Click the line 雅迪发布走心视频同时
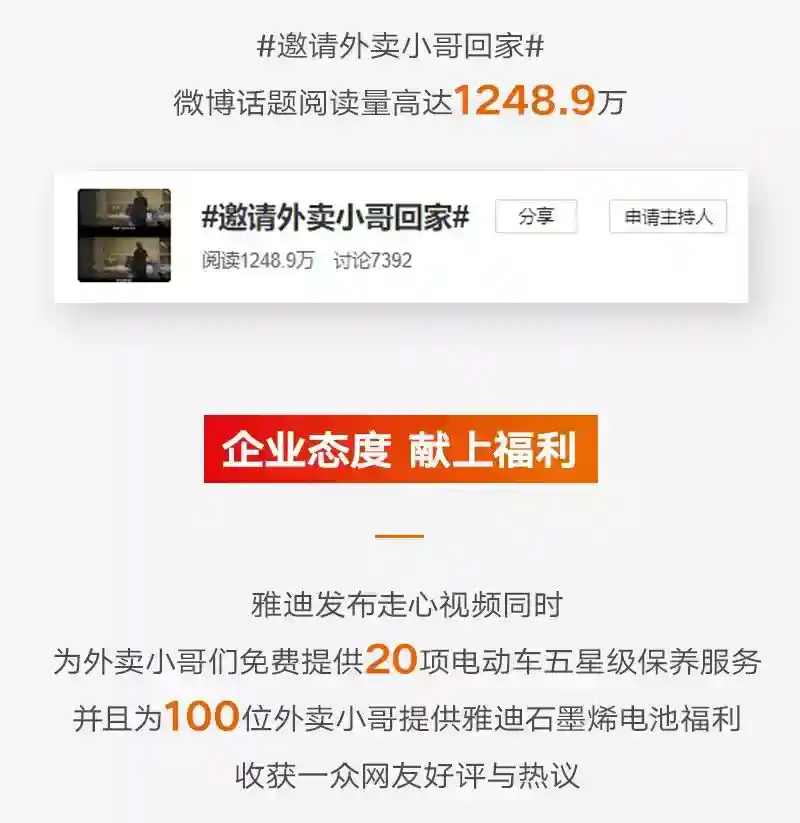The height and width of the screenshot is (823, 800). coord(407,605)
